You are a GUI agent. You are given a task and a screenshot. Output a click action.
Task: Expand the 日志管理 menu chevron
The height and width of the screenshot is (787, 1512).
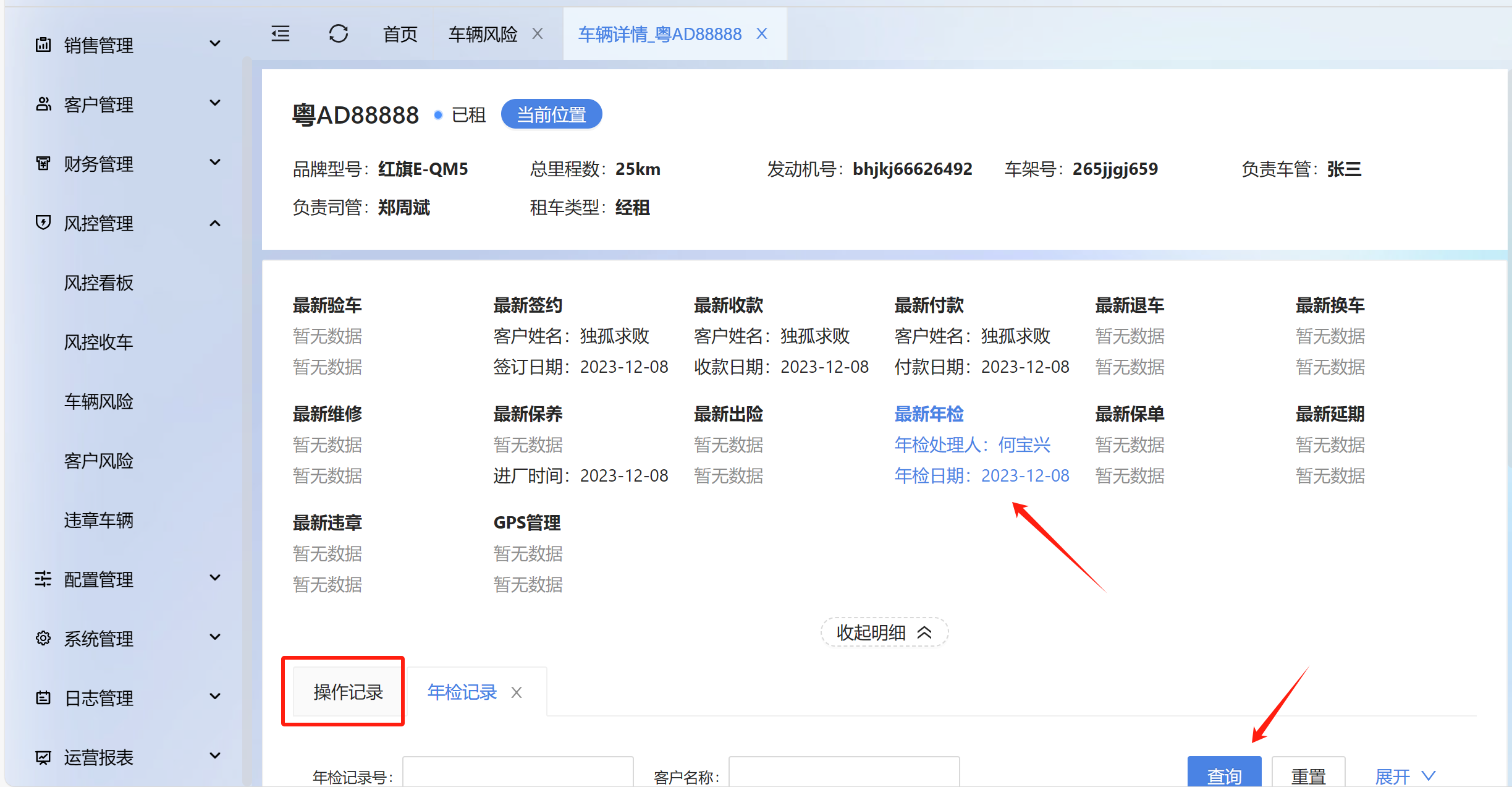tap(215, 697)
